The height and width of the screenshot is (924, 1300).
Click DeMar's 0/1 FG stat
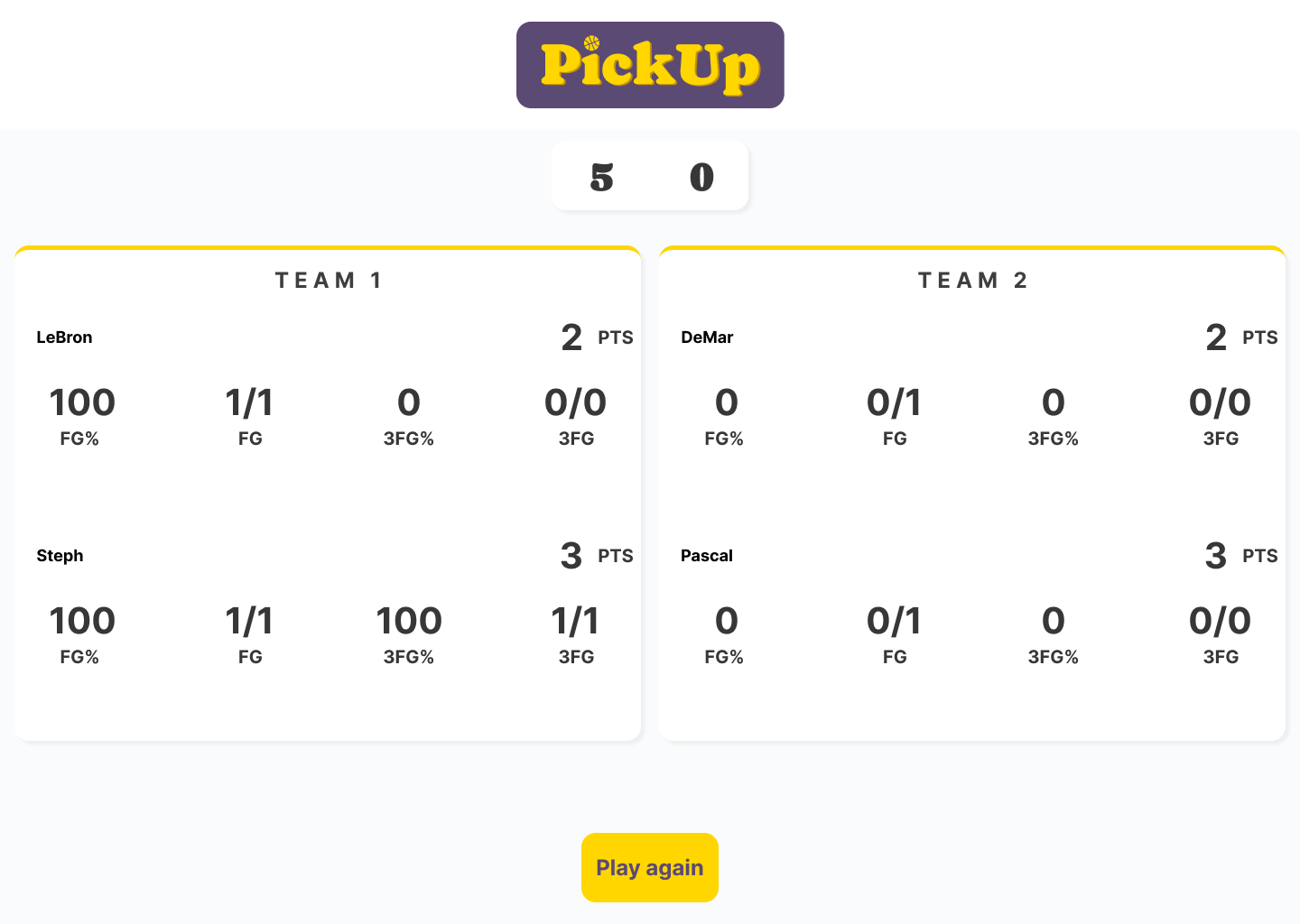(x=894, y=403)
